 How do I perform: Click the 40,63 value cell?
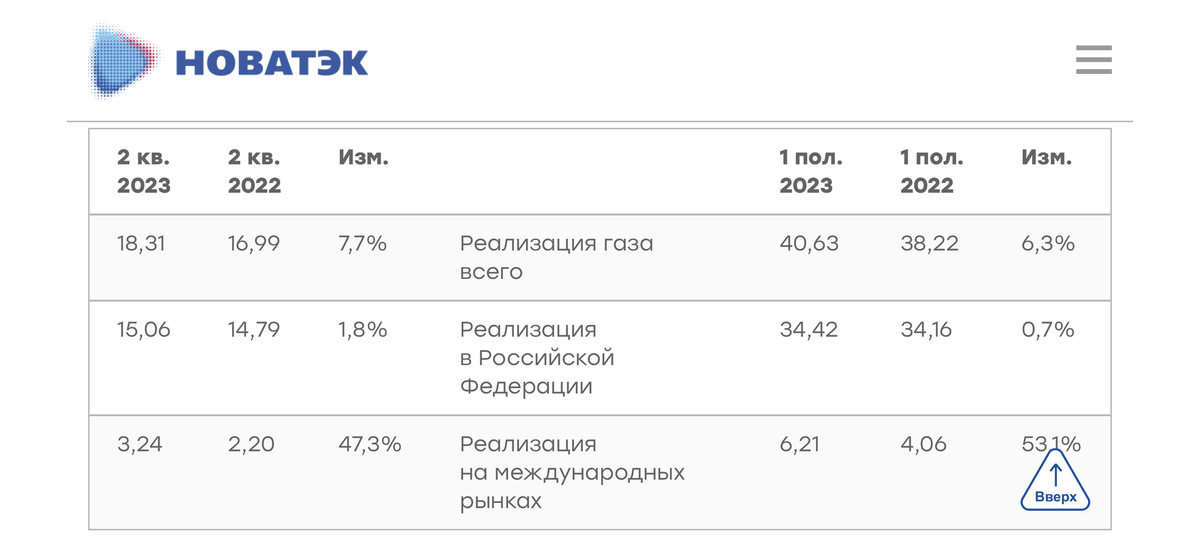(809, 243)
